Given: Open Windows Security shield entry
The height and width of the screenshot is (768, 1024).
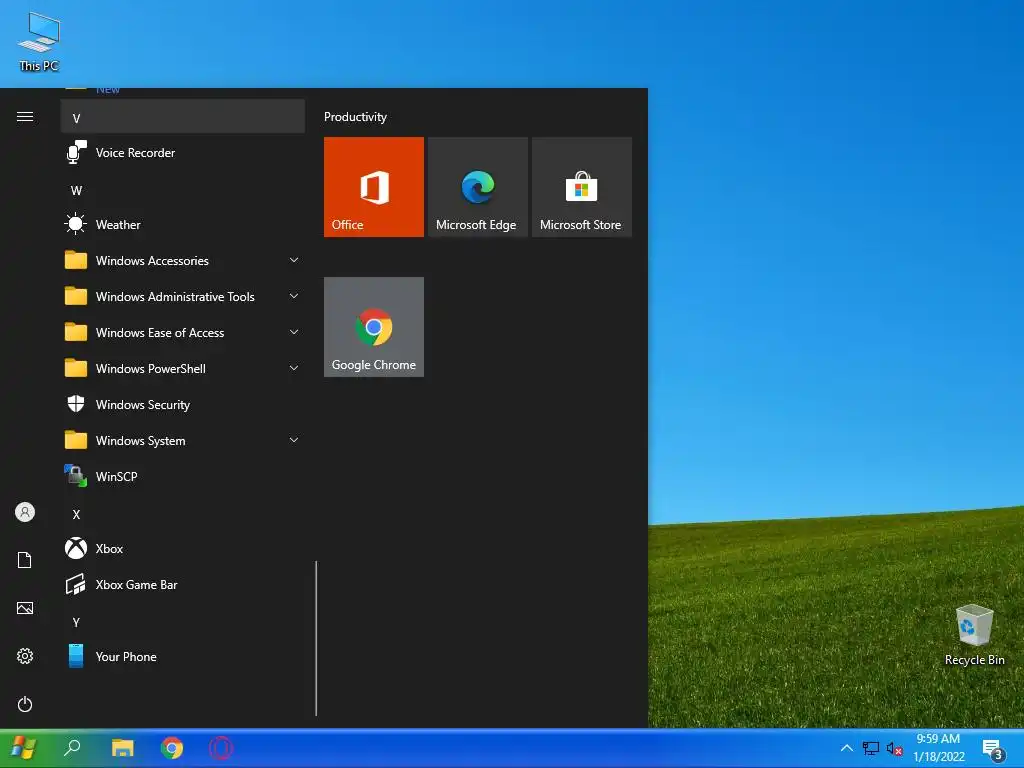Looking at the screenshot, I should tap(183, 405).
